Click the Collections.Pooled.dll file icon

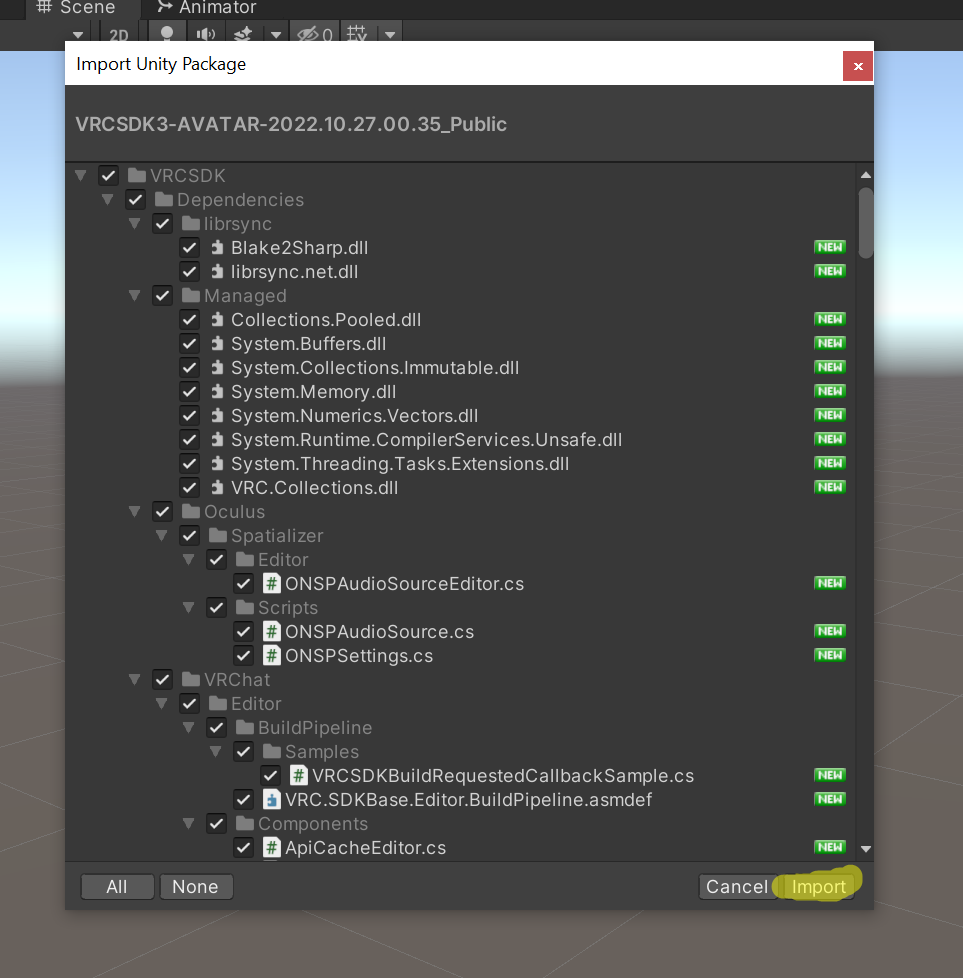(x=217, y=320)
